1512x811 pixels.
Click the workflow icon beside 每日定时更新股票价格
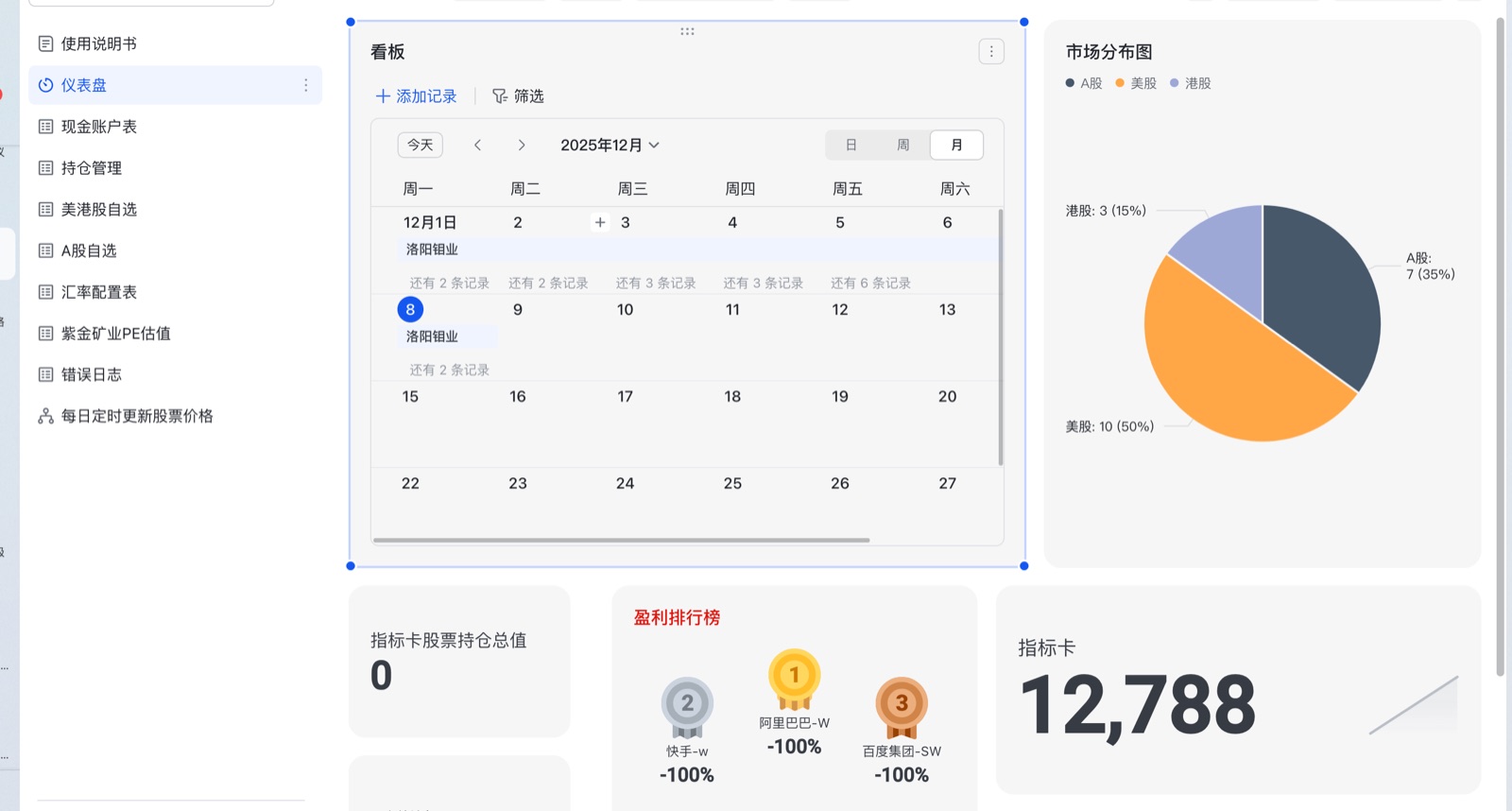coord(45,416)
